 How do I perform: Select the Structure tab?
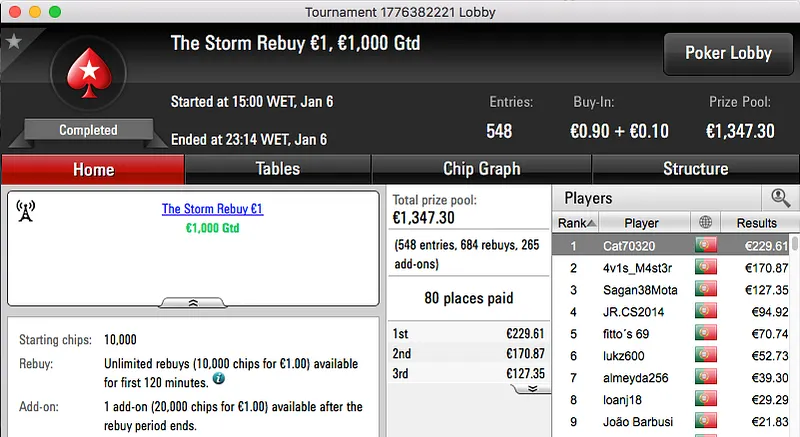pyautogui.click(x=695, y=169)
